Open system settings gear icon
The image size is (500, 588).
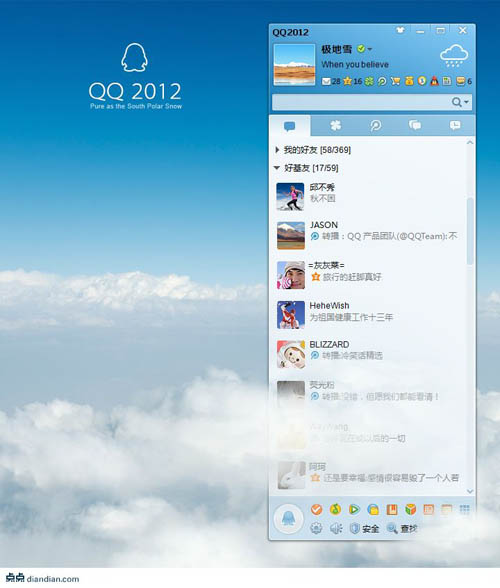point(316,528)
